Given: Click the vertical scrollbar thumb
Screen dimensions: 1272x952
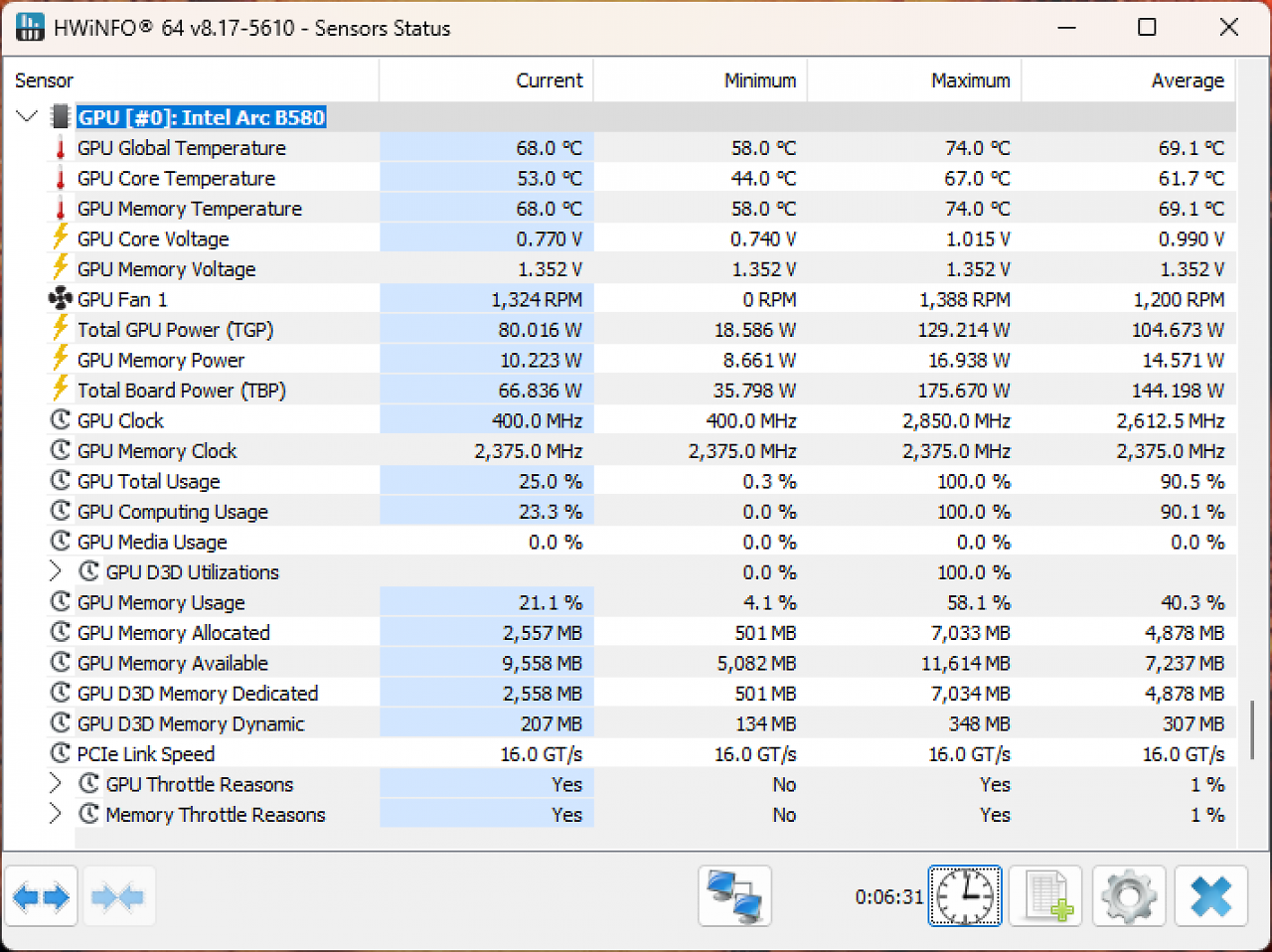Looking at the screenshot, I should tap(1252, 729).
